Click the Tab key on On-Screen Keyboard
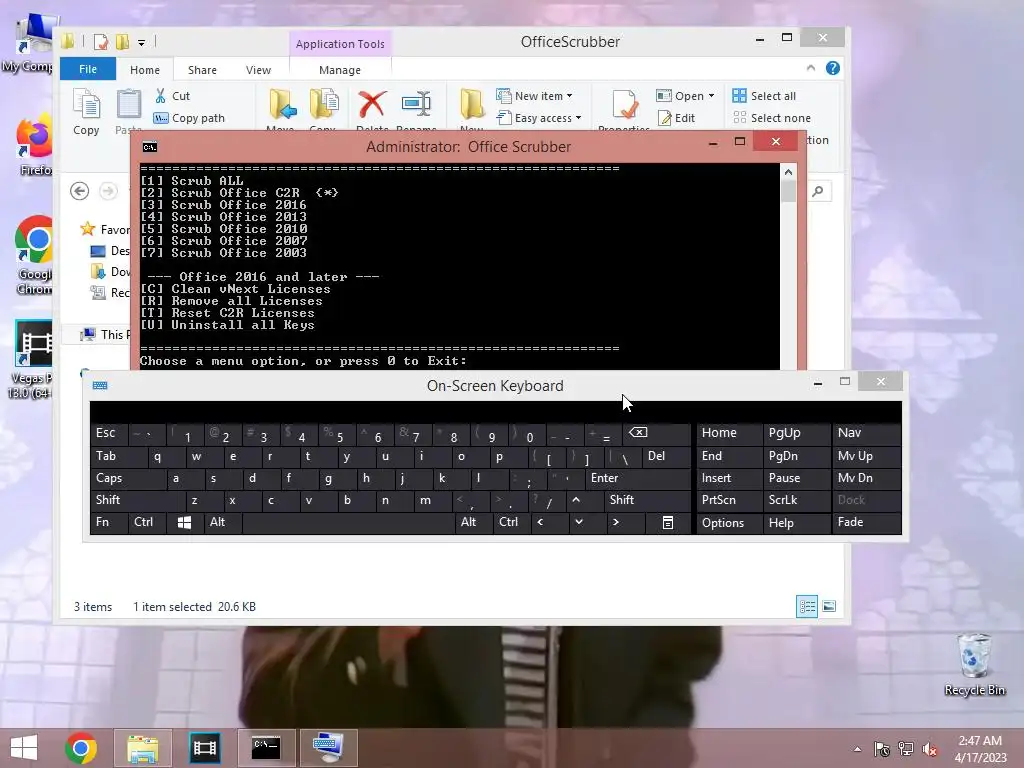This screenshot has height=768, width=1024. (x=119, y=456)
